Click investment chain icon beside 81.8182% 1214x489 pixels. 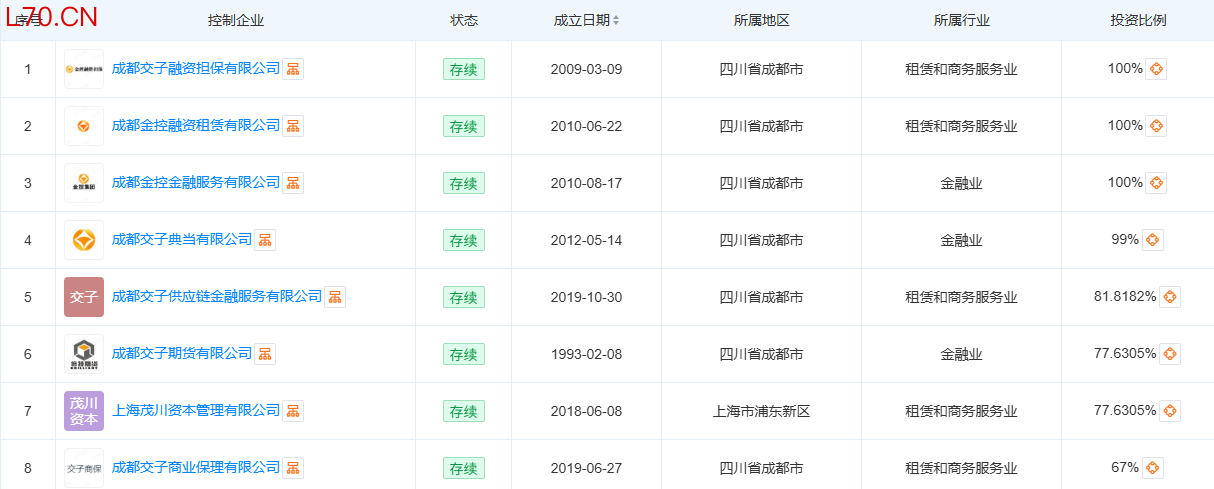pos(1170,297)
